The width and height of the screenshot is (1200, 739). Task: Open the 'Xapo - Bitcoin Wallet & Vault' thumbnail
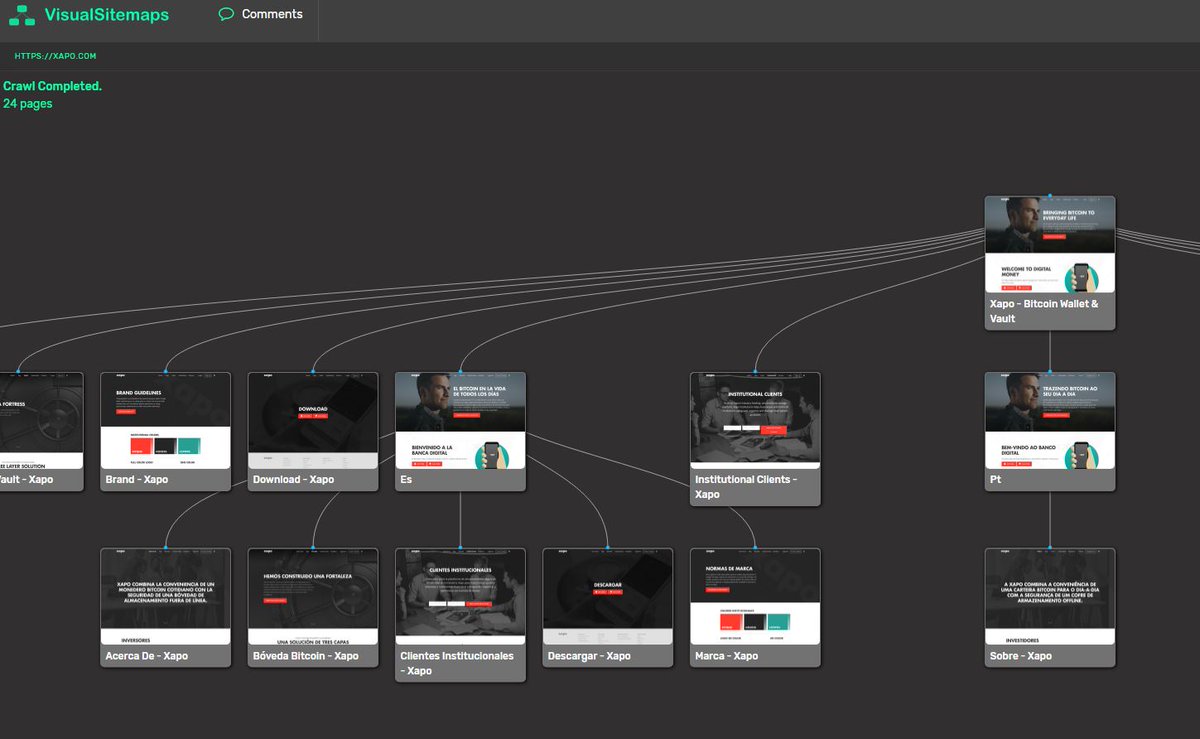[x=1050, y=245]
